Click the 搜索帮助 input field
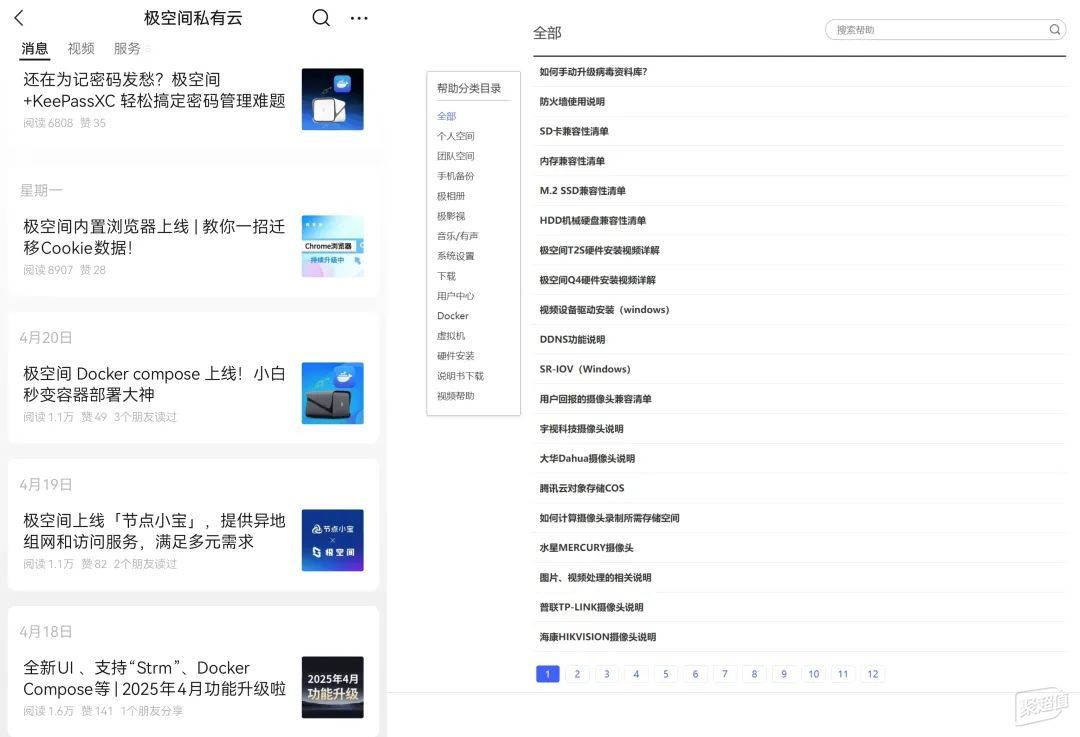Screen dimensions: 1080x737 coord(945,30)
